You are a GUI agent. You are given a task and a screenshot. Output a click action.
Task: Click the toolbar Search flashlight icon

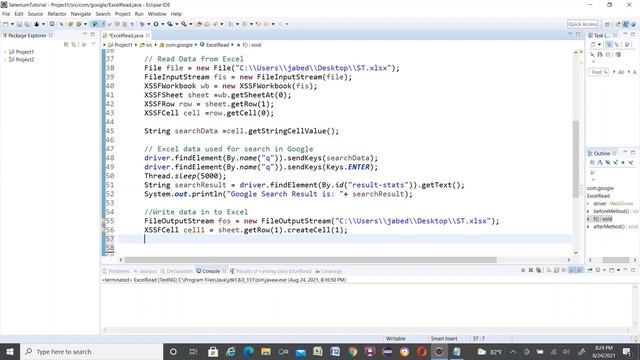click(x=215, y=24)
